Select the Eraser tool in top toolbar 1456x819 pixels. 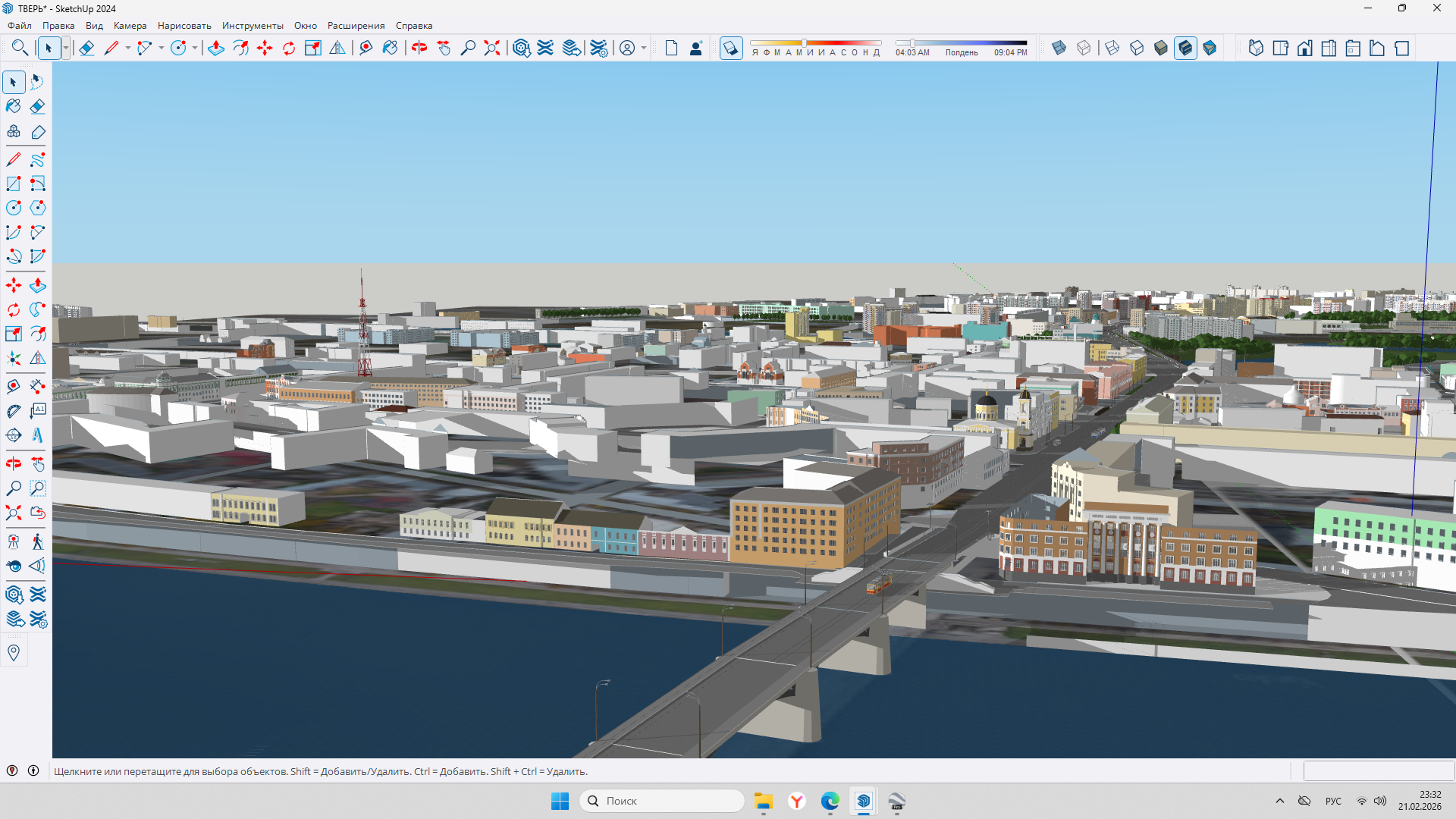(x=86, y=49)
